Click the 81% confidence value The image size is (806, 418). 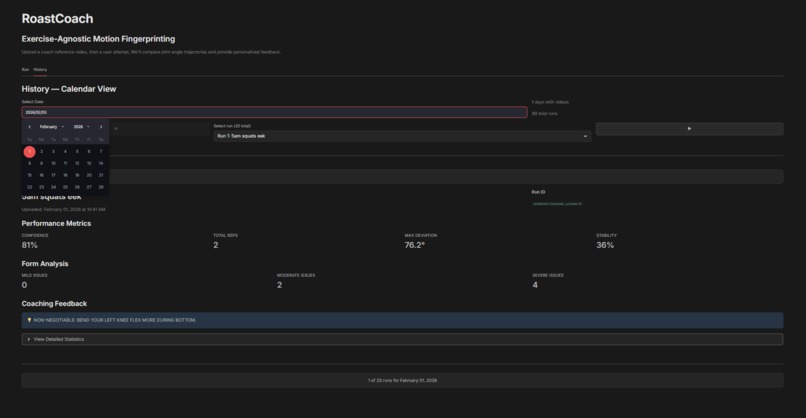[29, 245]
